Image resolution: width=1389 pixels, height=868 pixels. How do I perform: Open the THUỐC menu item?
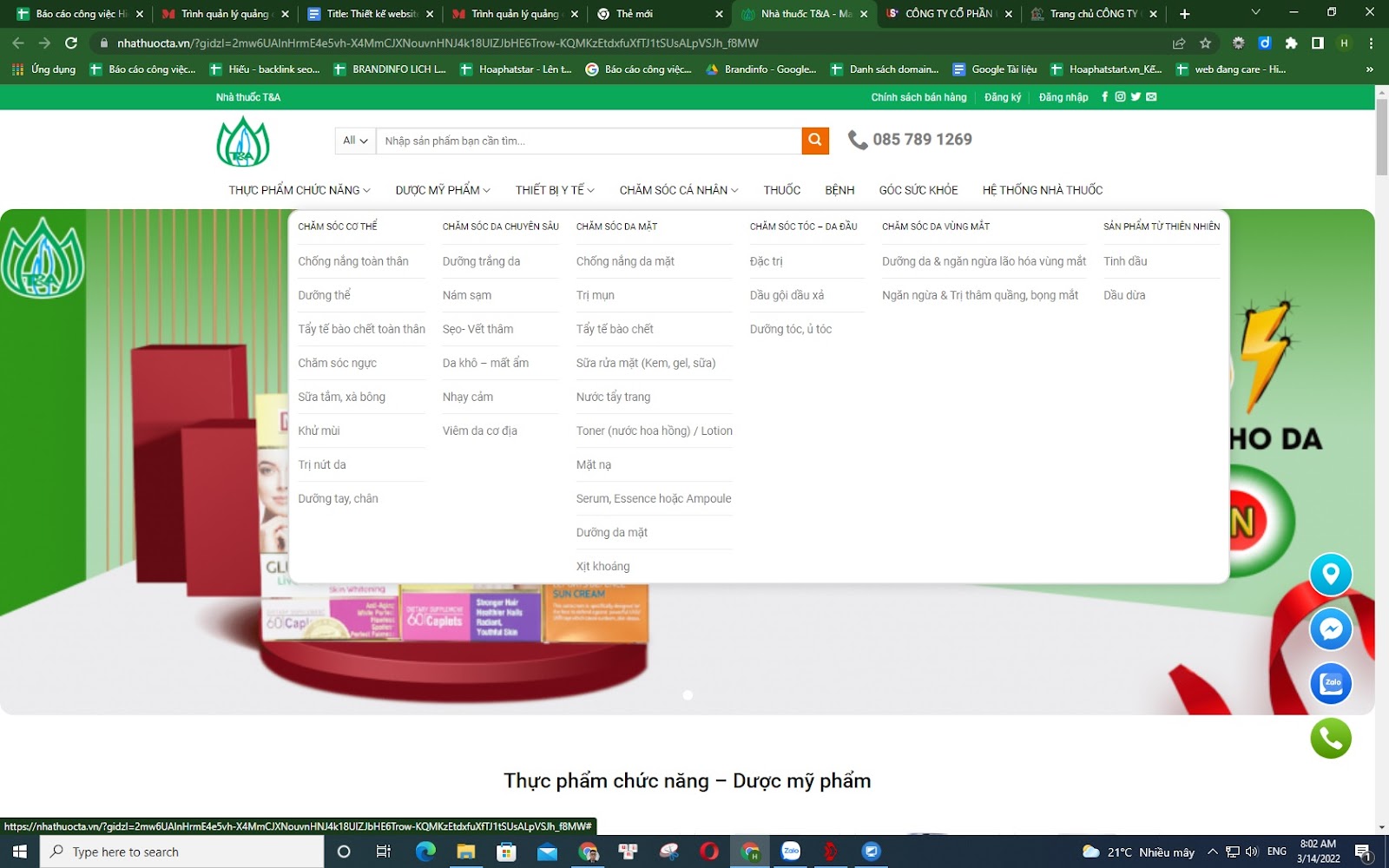click(x=781, y=190)
